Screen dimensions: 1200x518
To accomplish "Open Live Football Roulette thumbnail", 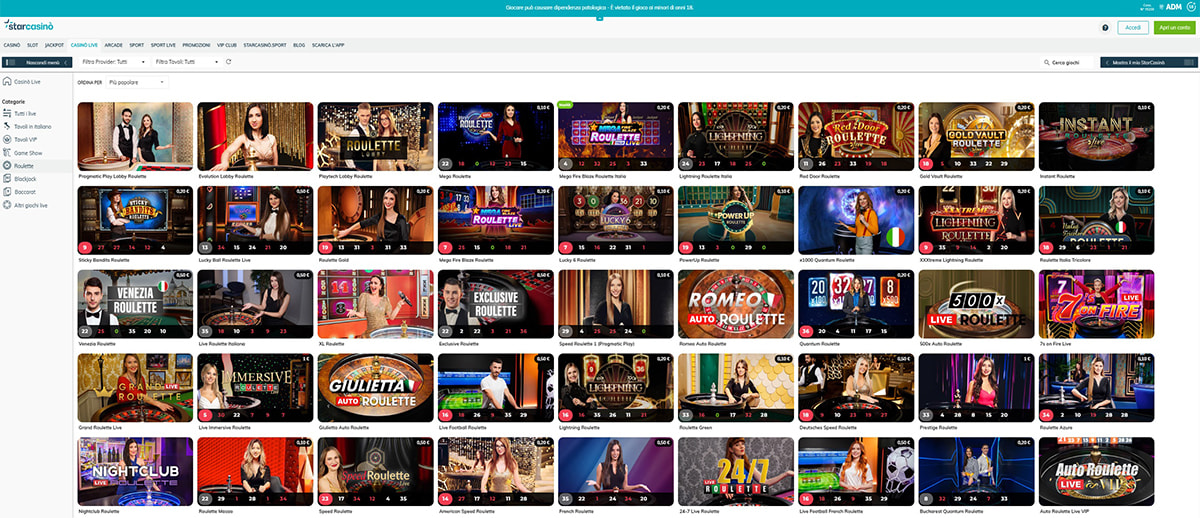I will pos(496,388).
